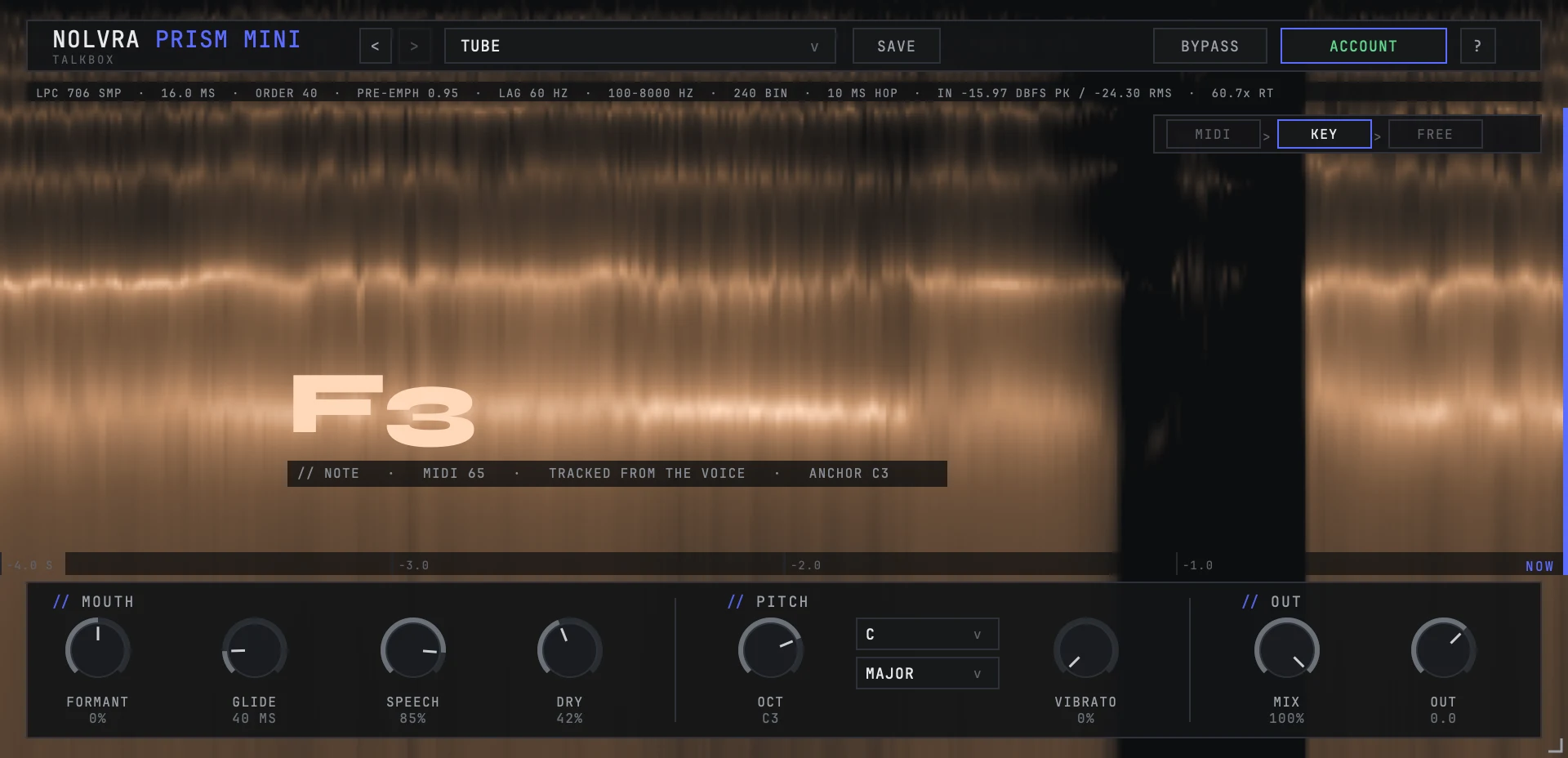Open the ACCOUNT panel
This screenshot has height=758, width=1568.
click(x=1364, y=46)
